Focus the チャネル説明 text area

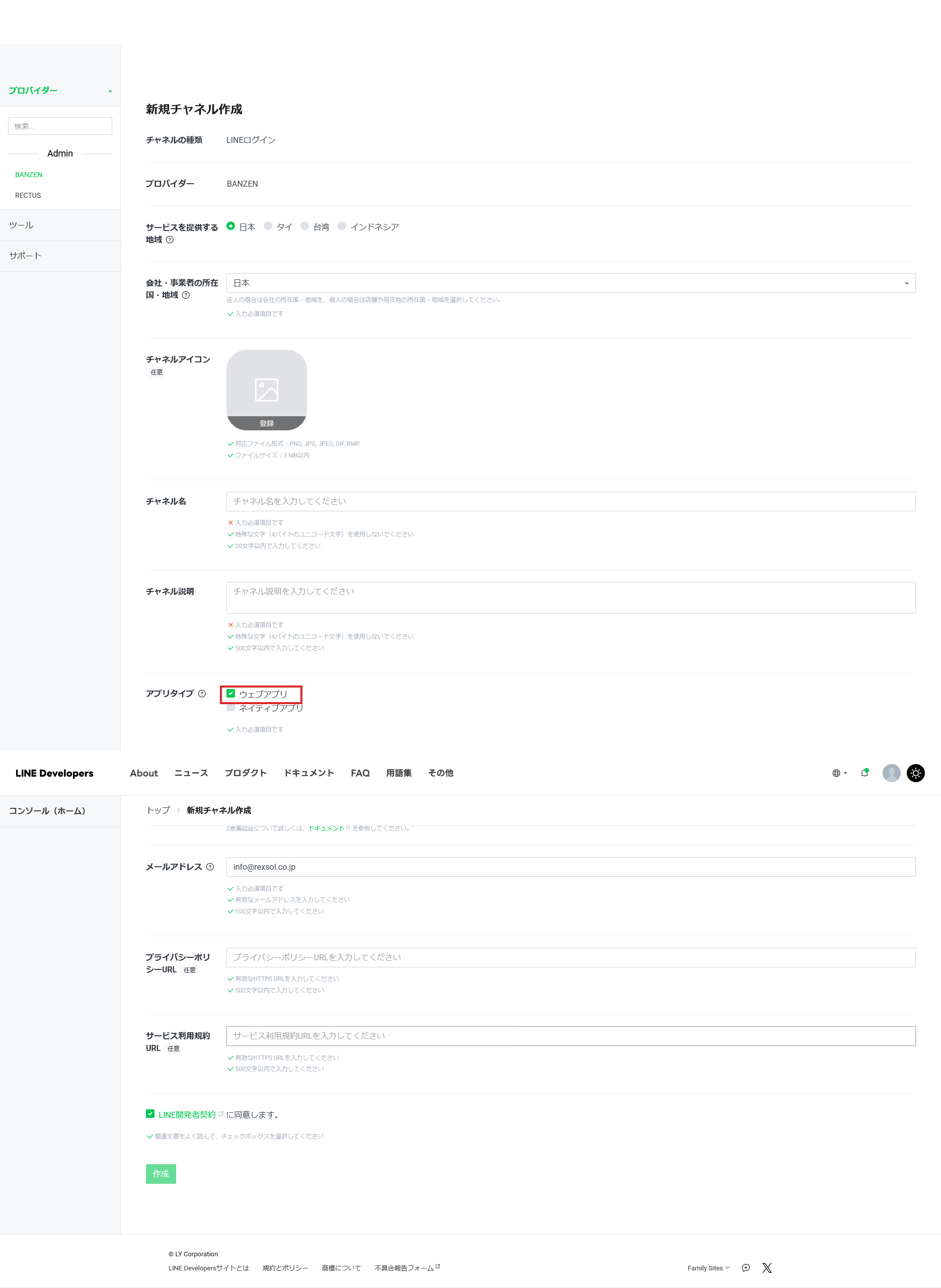coord(571,597)
